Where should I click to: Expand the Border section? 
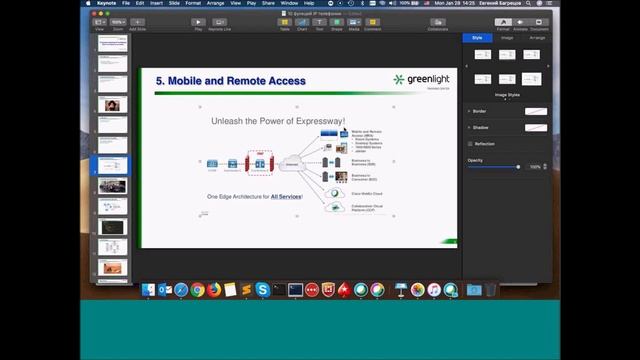469,111
